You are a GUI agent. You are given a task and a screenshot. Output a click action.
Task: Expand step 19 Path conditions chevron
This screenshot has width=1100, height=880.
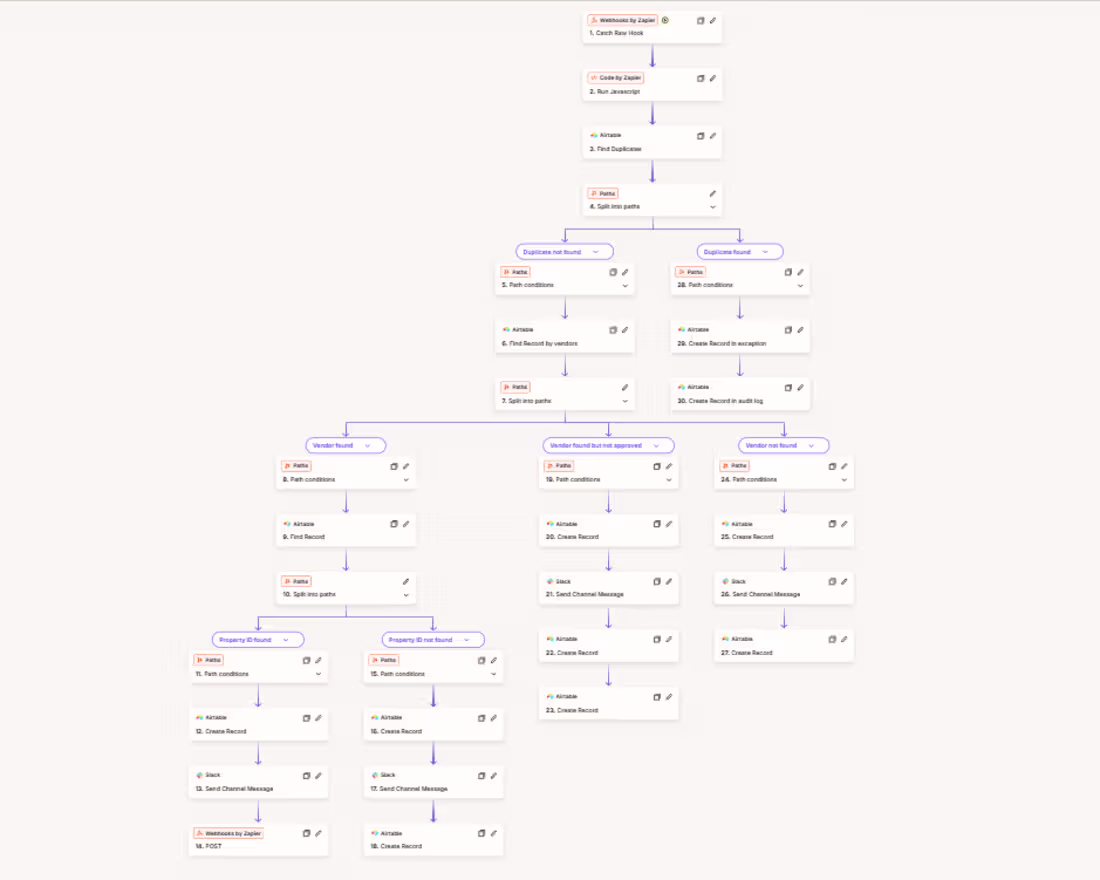click(669, 480)
